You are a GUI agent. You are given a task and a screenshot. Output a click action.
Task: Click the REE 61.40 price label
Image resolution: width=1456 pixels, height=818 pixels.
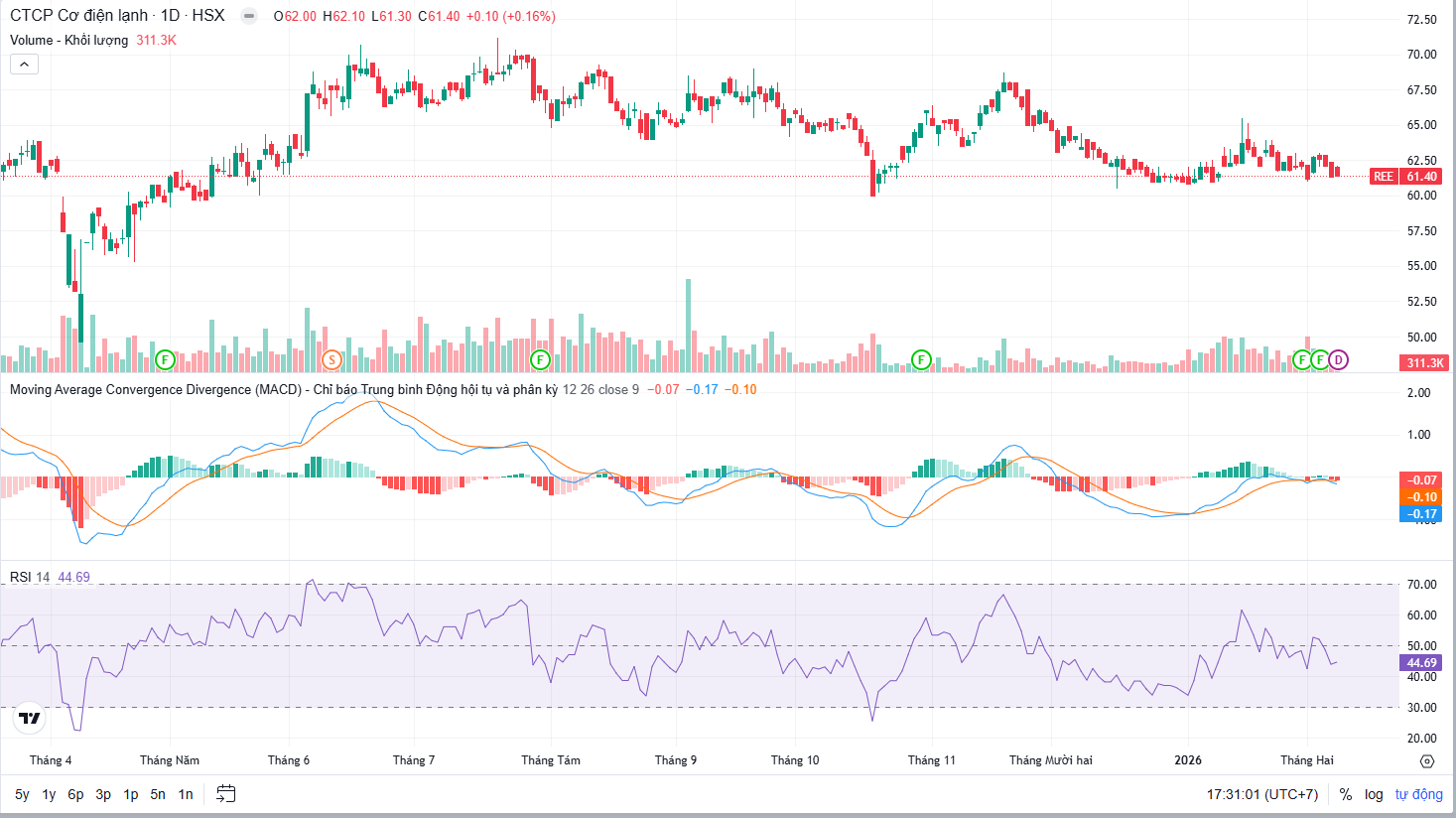click(1404, 177)
